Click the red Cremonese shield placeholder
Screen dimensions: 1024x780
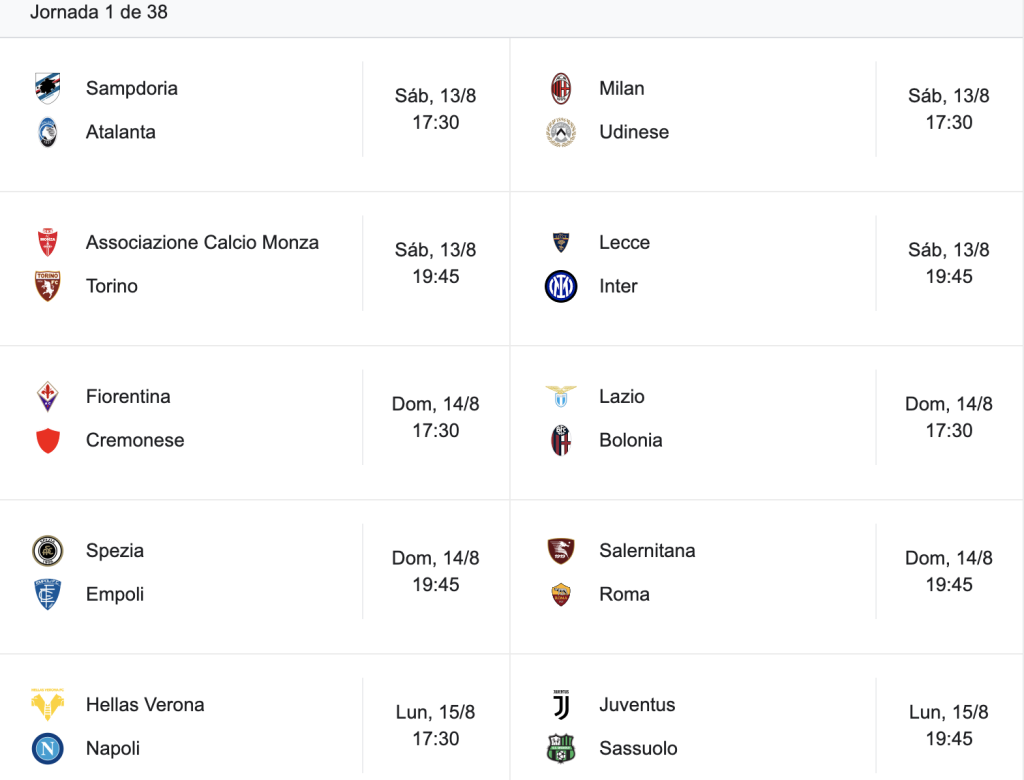coord(48,440)
